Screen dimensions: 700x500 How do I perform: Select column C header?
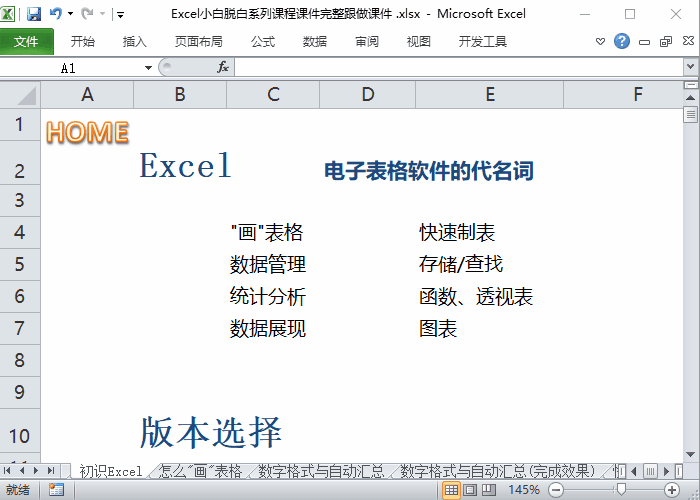click(273, 95)
